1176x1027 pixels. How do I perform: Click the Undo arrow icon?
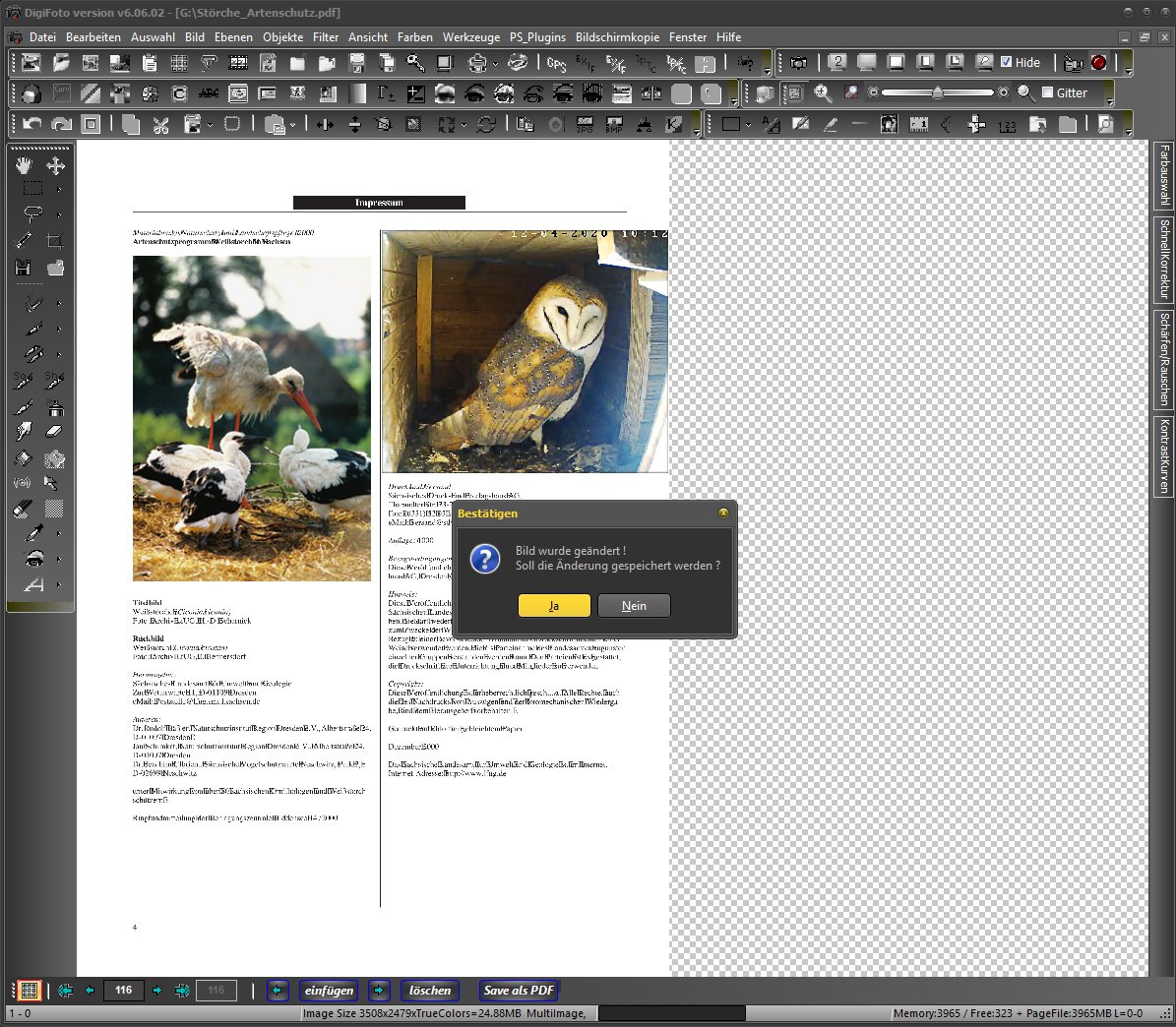(31, 125)
